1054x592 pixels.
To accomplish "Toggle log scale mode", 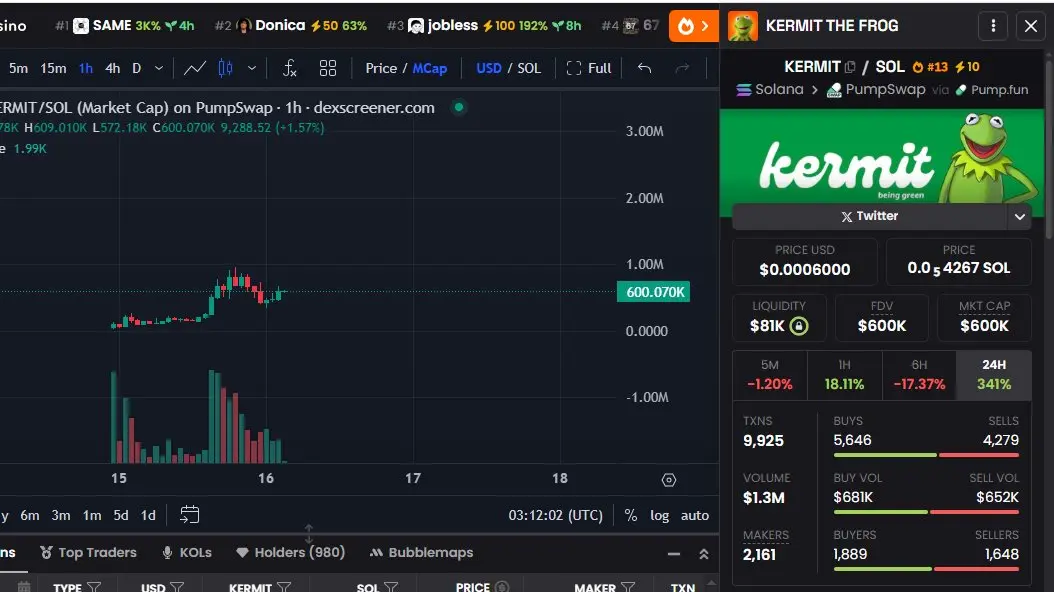I will coord(659,515).
